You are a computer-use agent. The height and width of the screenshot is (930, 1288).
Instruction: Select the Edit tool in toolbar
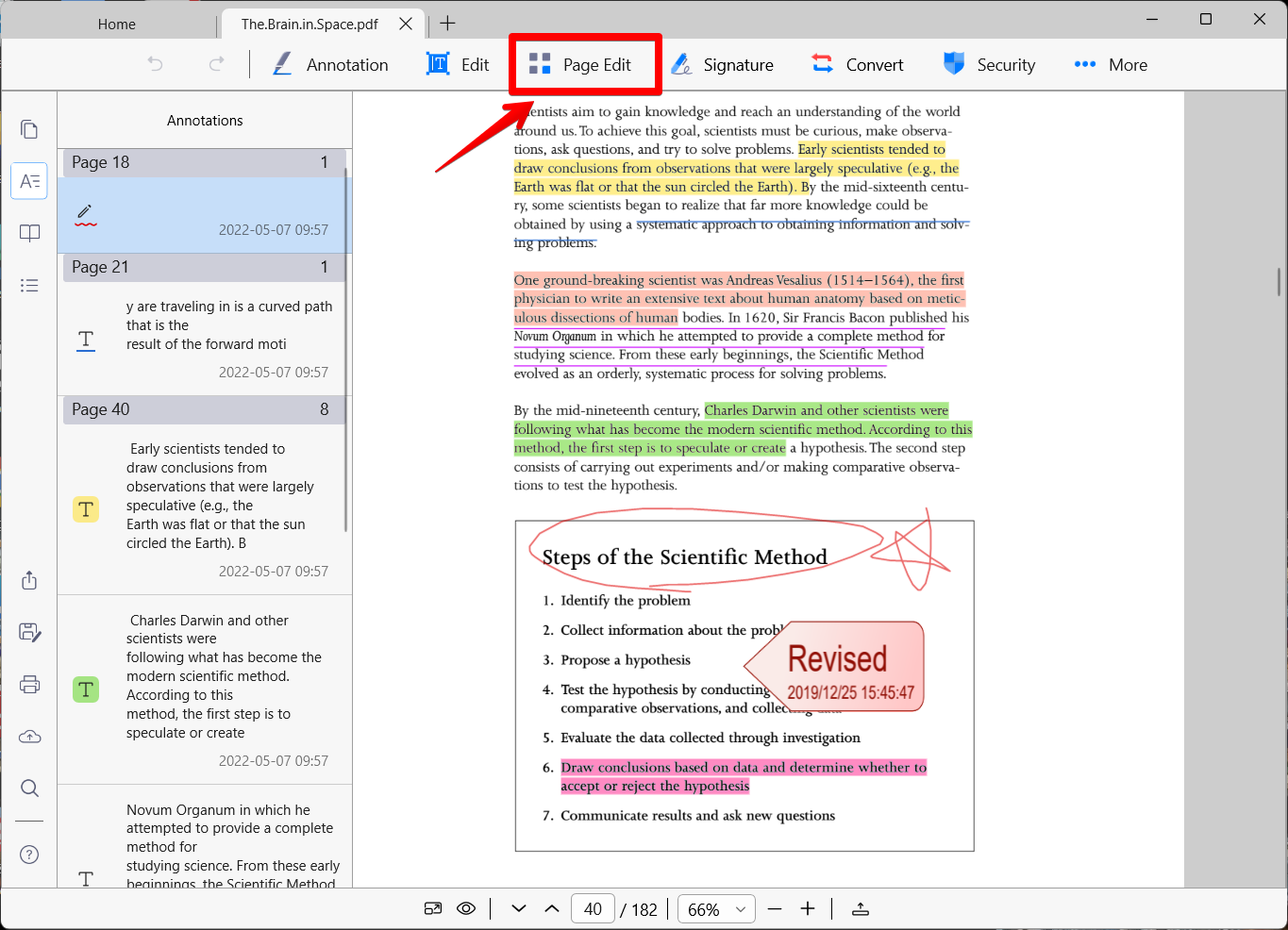click(459, 64)
